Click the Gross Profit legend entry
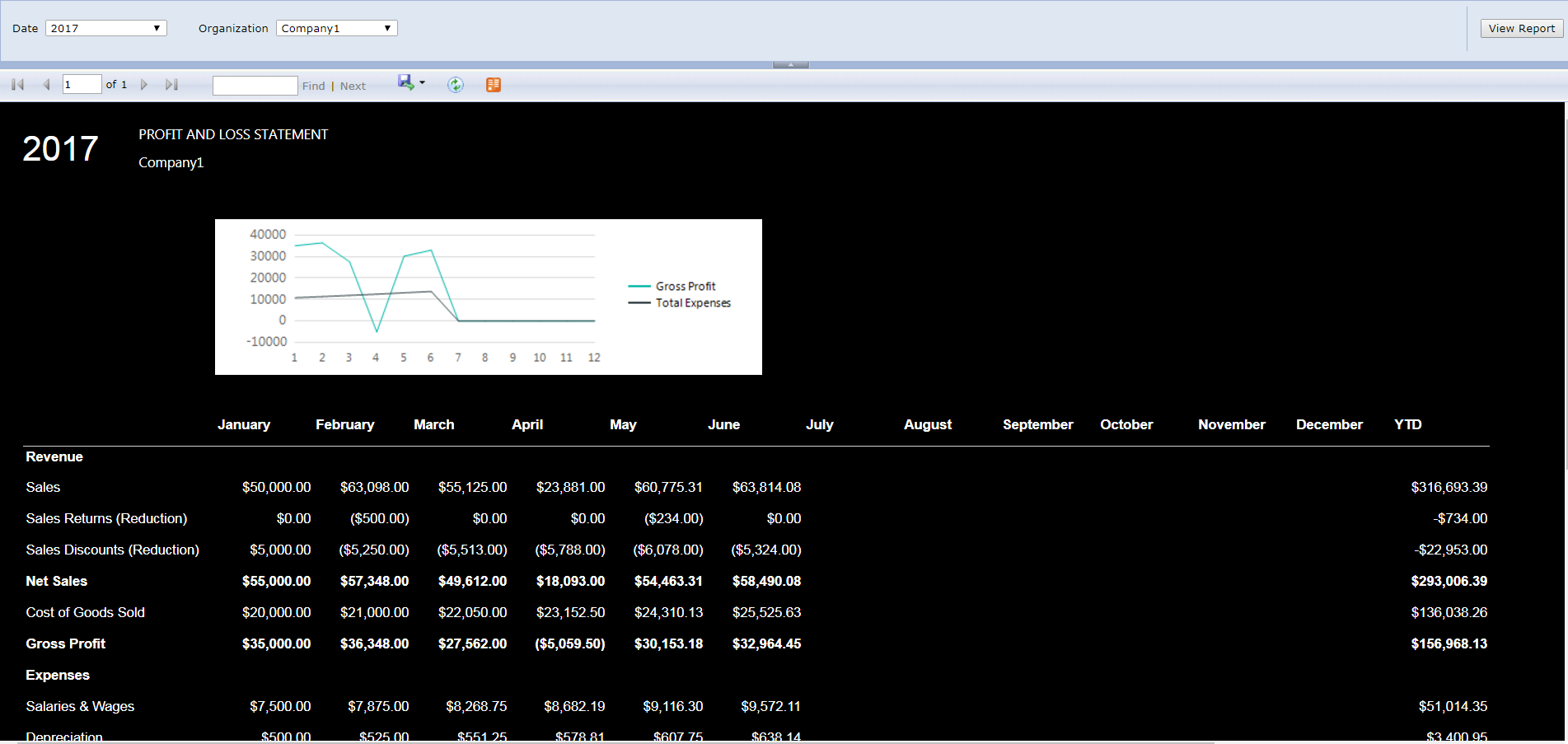The image size is (1568, 744). pyautogui.click(x=672, y=286)
